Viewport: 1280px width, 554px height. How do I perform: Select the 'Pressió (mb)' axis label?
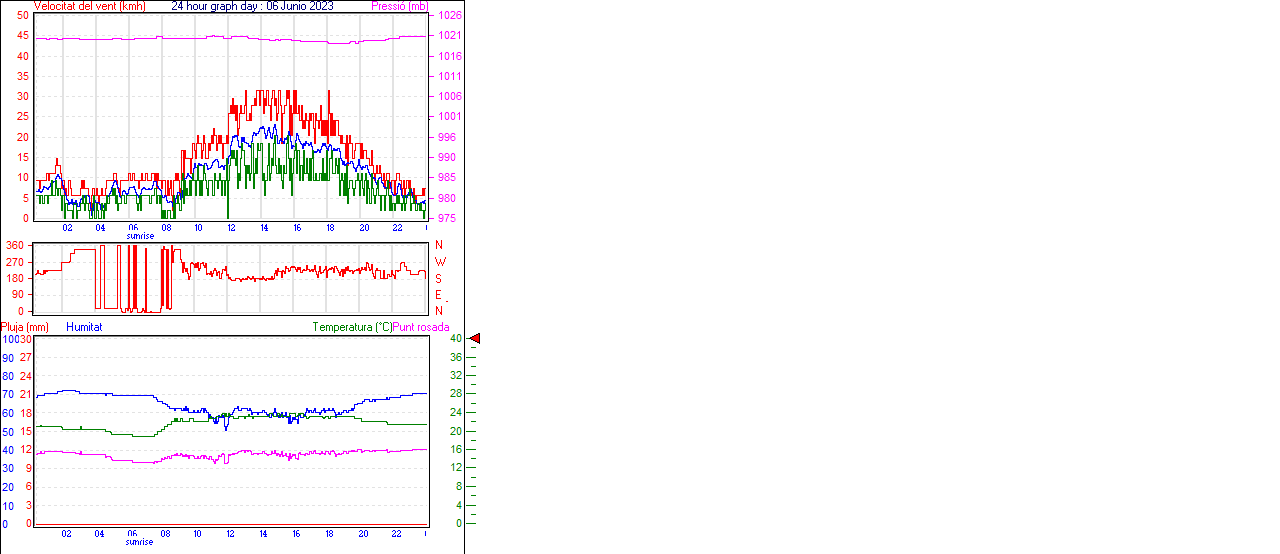click(x=399, y=6)
